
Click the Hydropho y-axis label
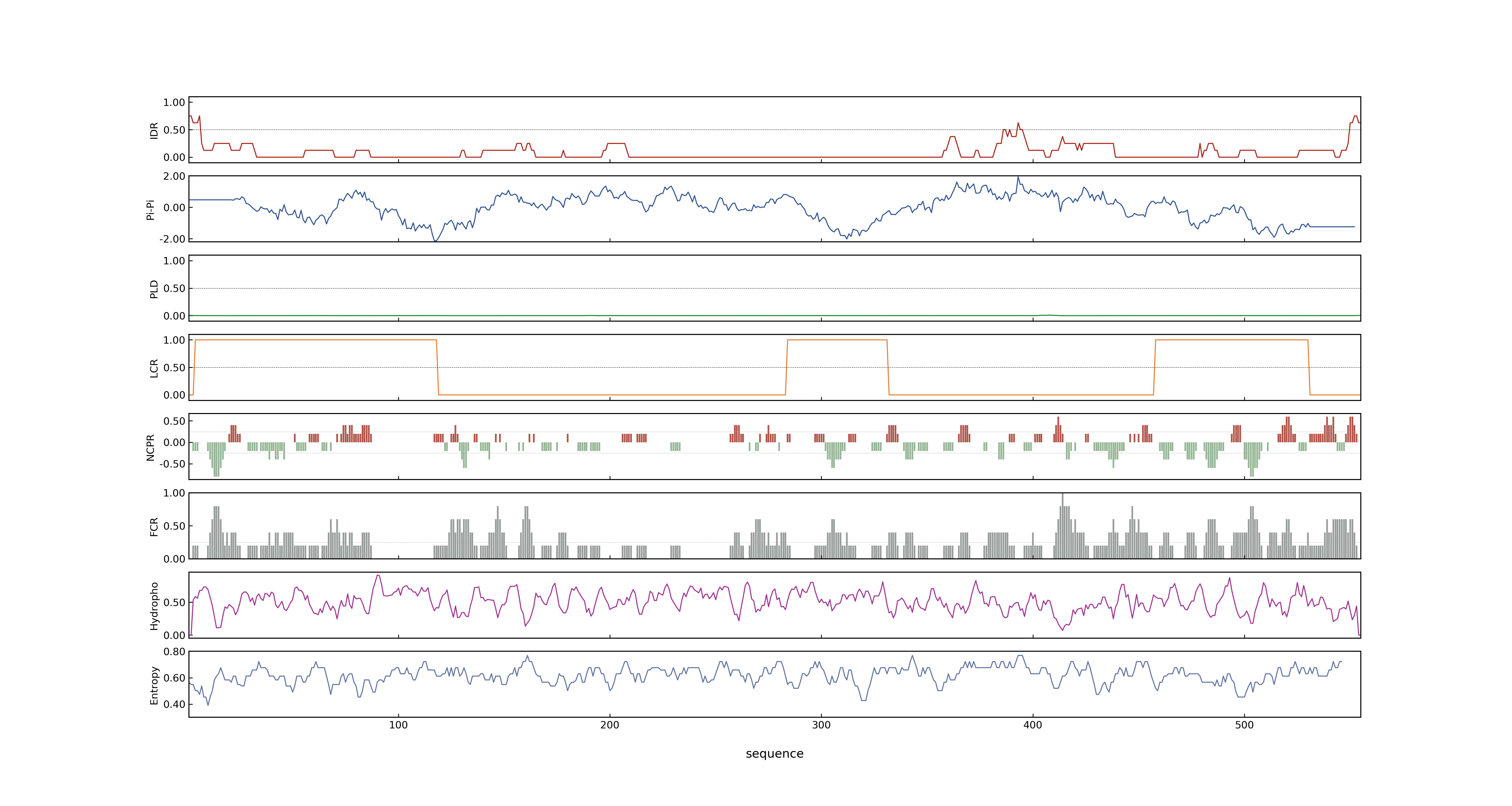coord(154,606)
